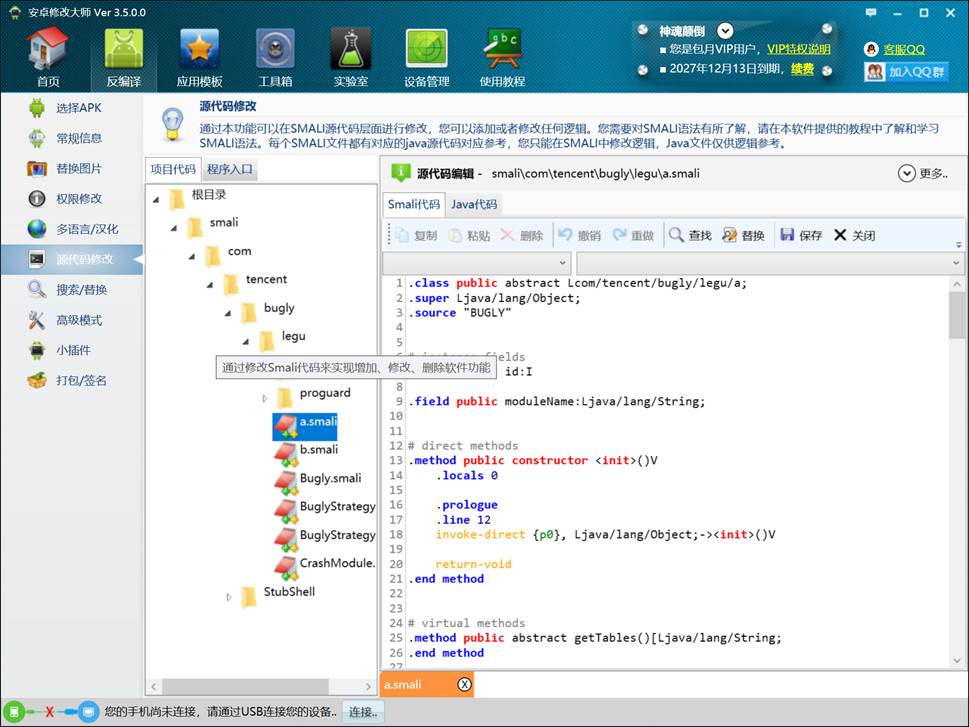Expand the proguard folder node
The height and width of the screenshot is (727, 969).
point(264,399)
